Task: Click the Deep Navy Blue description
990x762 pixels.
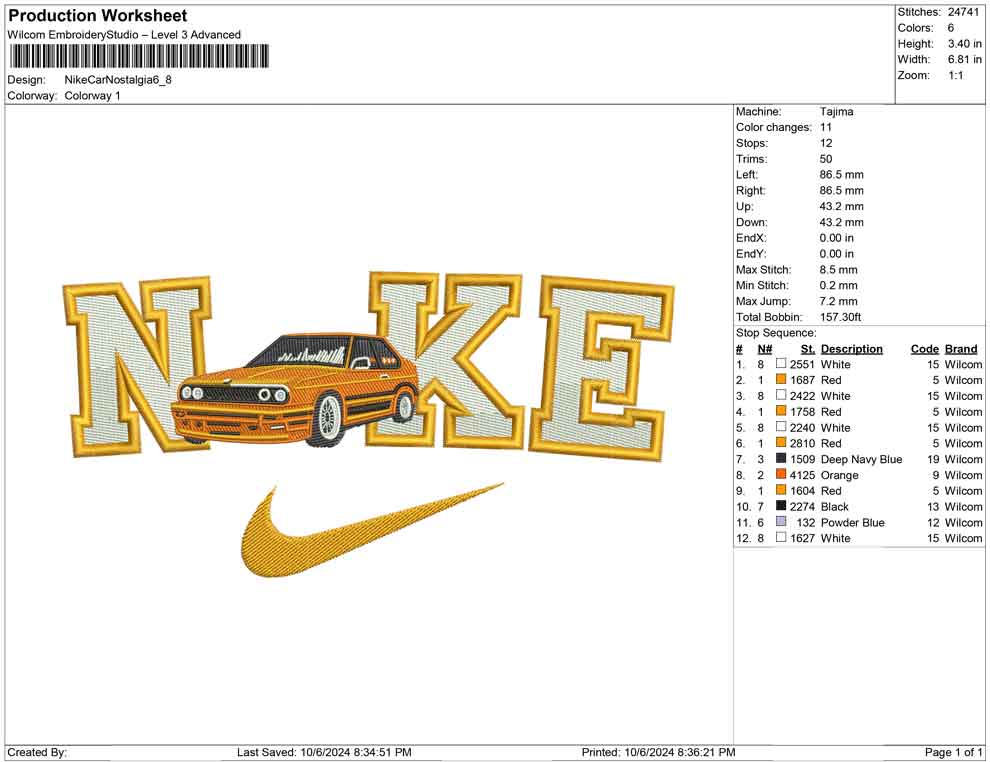Action: tap(861, 459)
